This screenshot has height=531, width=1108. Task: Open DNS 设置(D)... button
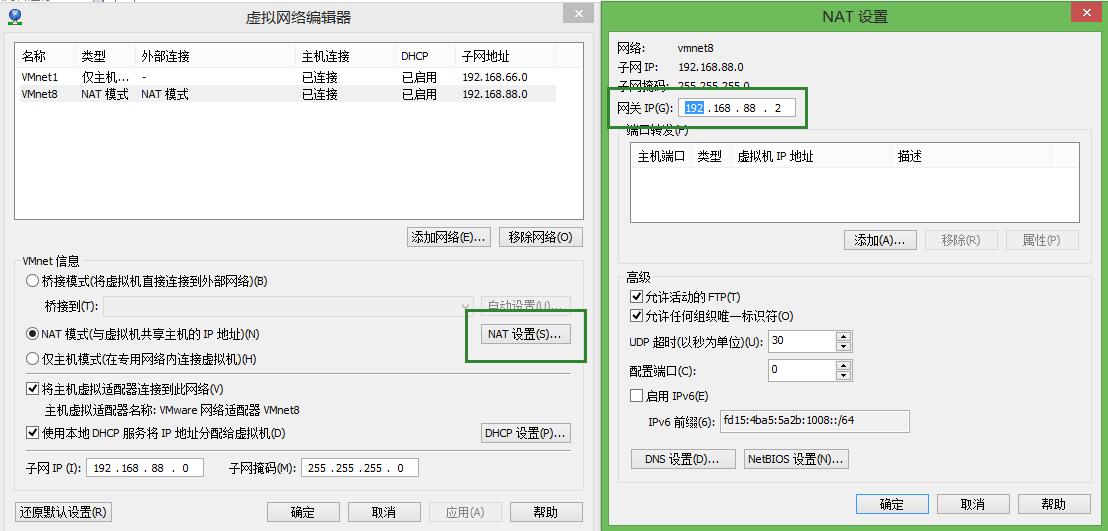683,460
